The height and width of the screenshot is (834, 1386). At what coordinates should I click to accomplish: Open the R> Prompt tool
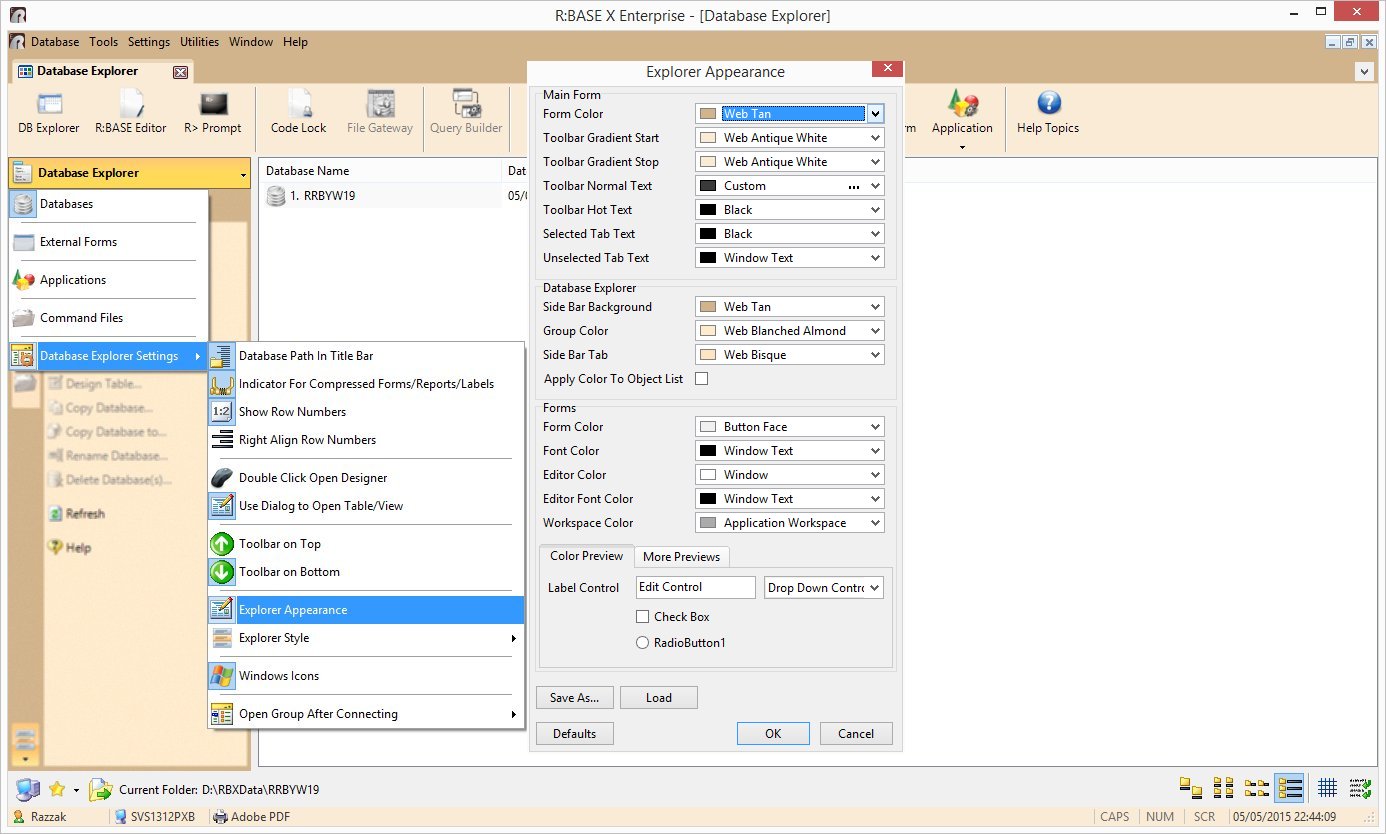213,104
